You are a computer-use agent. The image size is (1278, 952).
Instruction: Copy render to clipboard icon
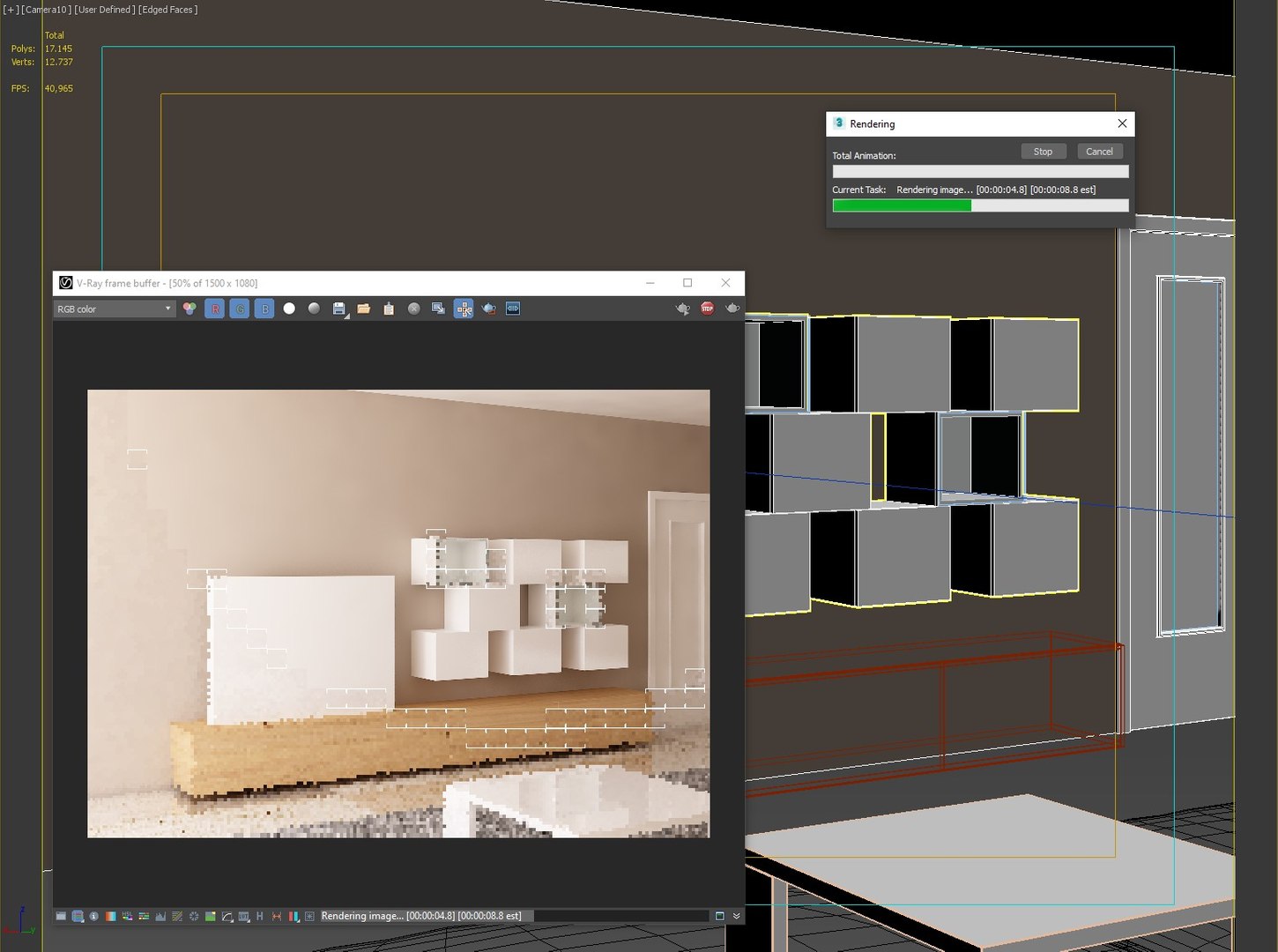coord(389,309)
